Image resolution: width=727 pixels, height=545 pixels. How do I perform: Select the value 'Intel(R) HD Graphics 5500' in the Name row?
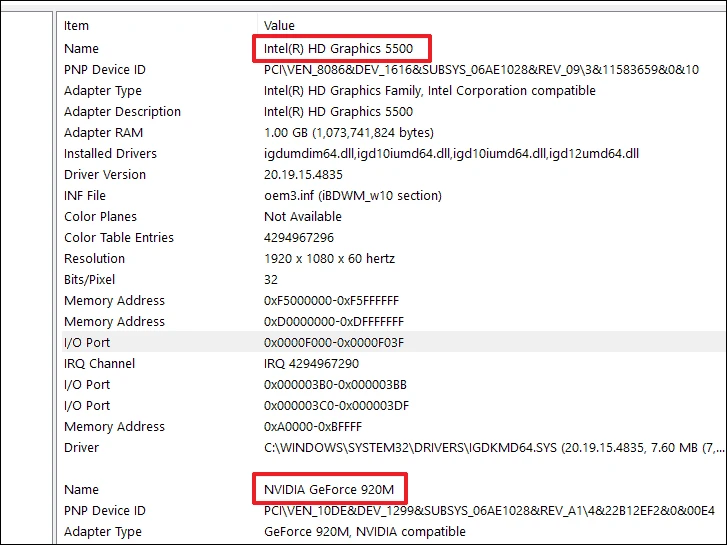[x=338, y=49]
